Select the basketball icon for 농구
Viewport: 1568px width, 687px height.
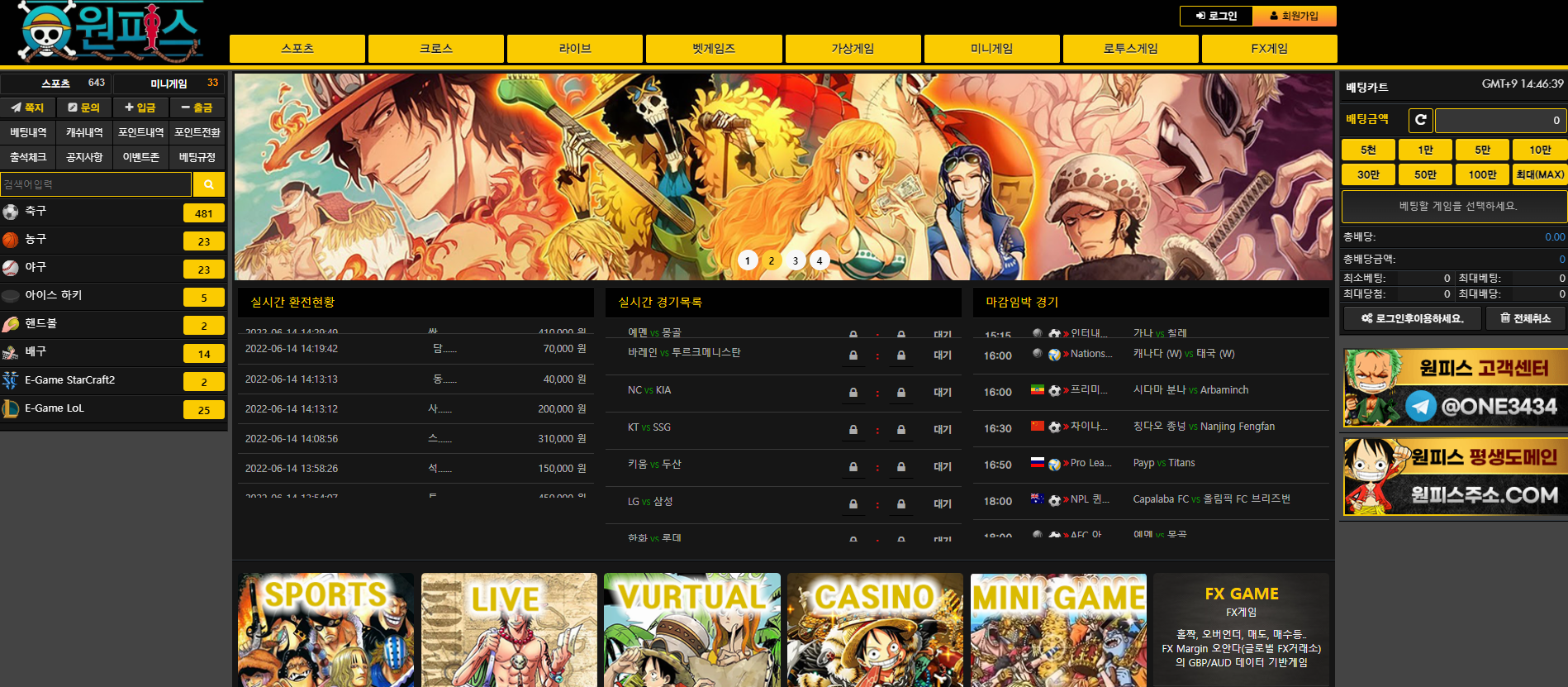11,240
